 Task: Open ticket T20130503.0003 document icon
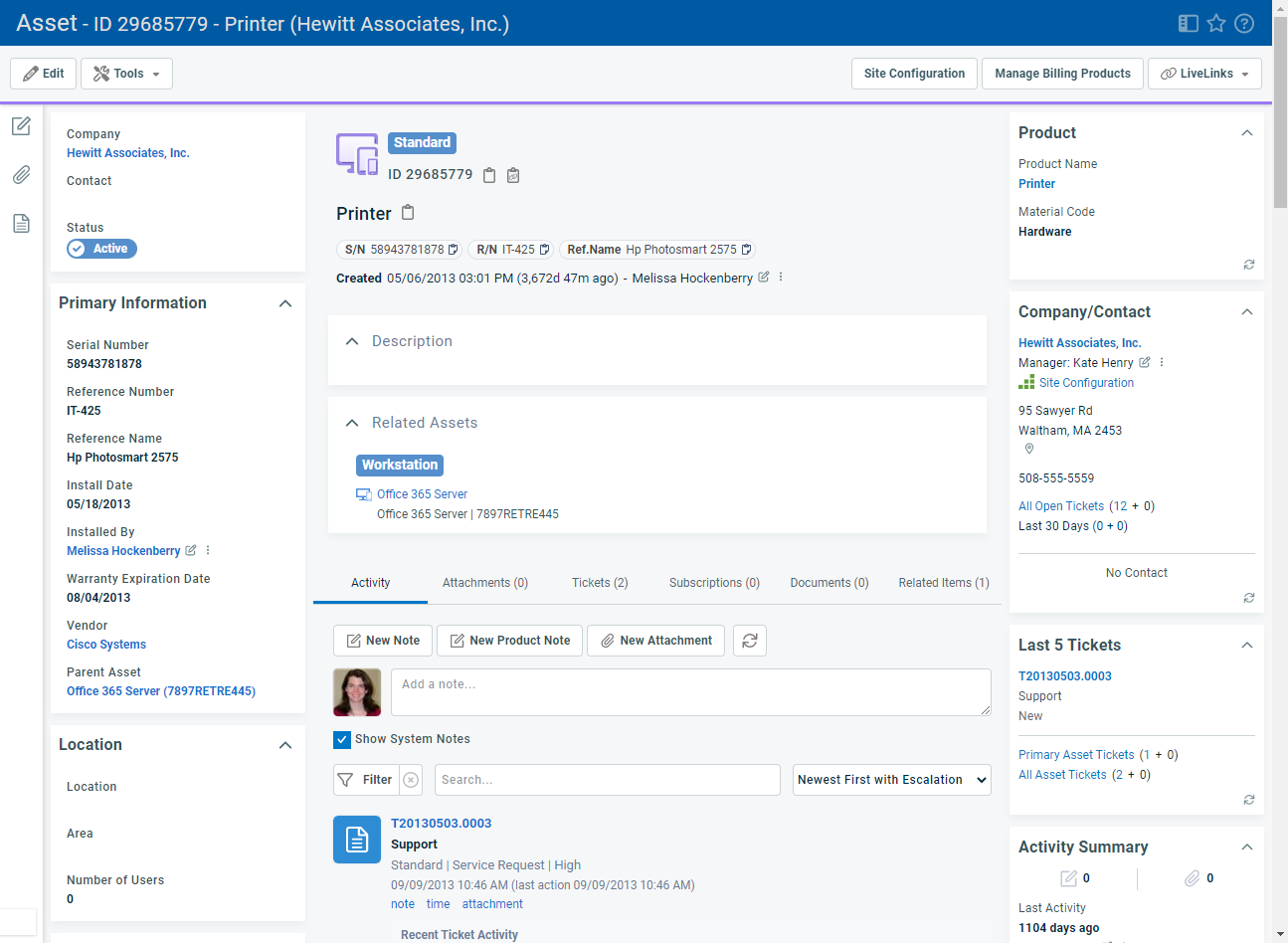click(357, 840)
